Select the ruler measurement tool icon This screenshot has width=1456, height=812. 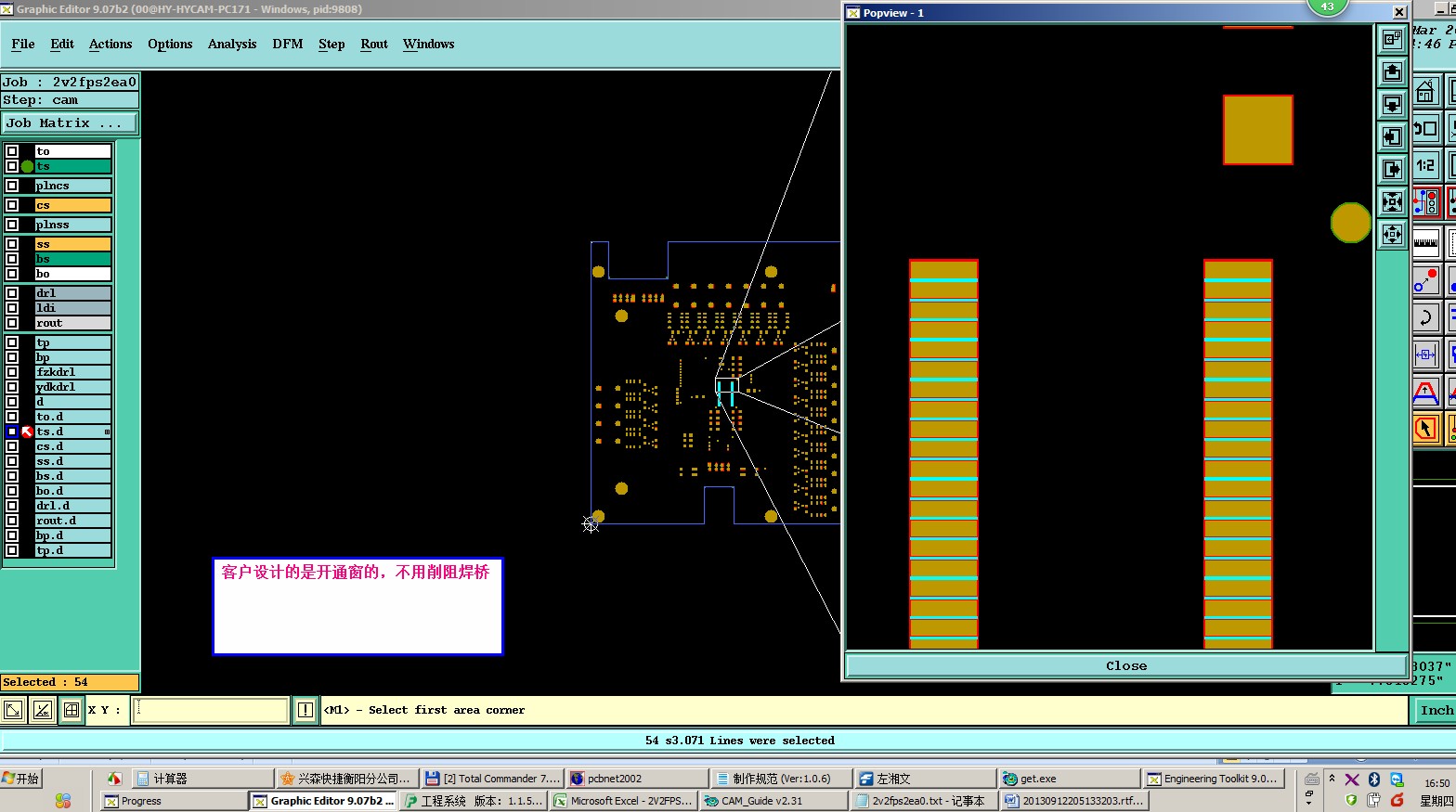[x=1426, y=241]
